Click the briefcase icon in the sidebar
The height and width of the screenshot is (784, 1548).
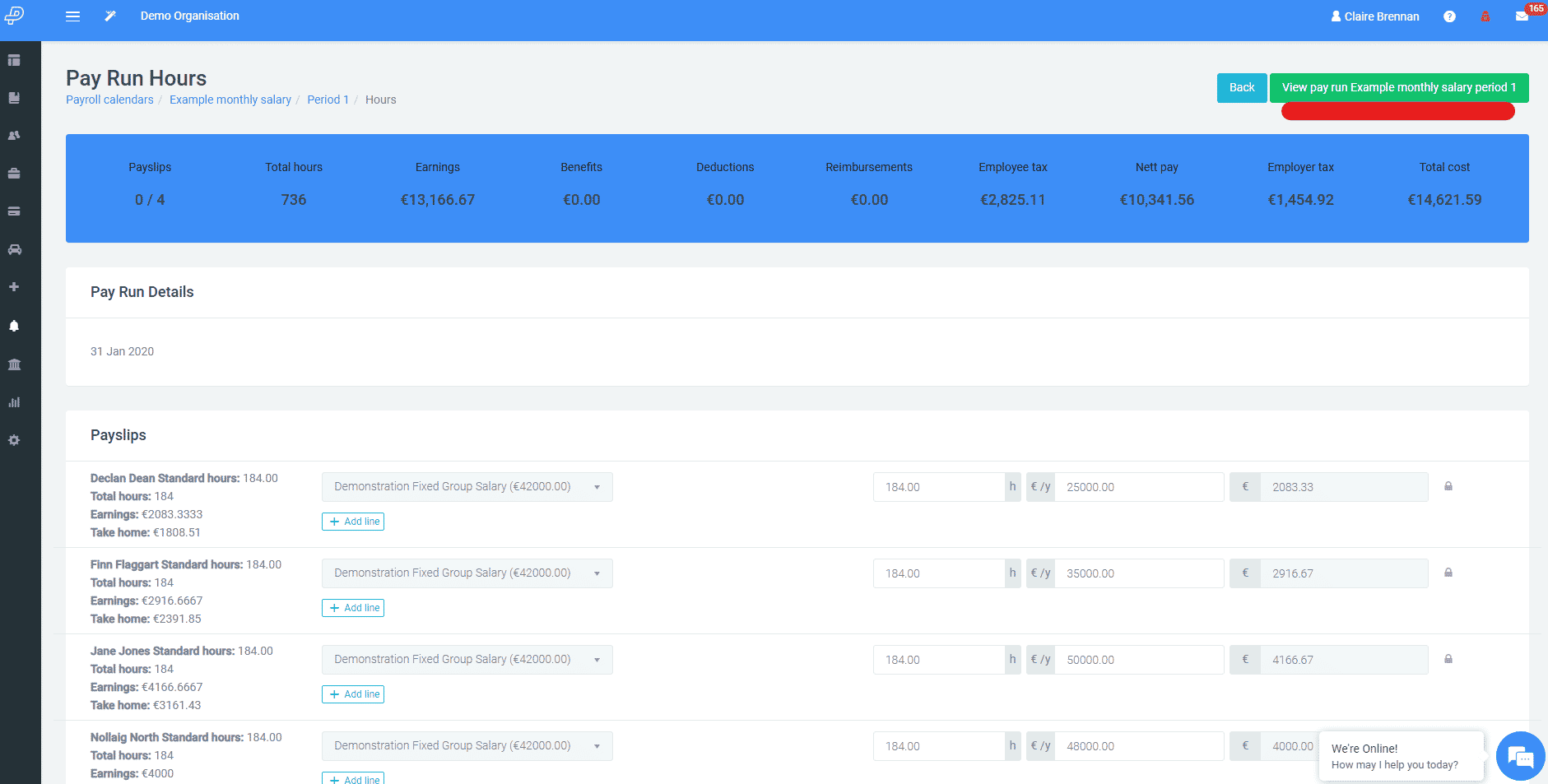tap(14, 173)
